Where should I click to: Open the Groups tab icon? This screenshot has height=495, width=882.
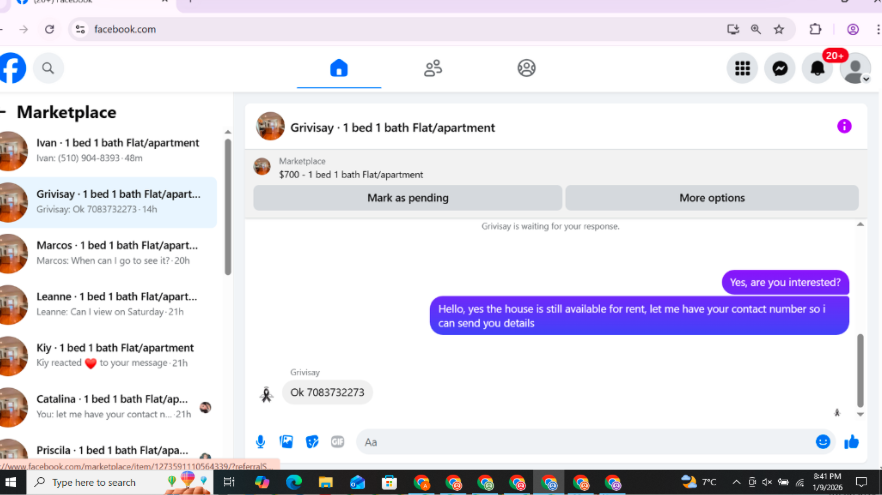(526, 68)
